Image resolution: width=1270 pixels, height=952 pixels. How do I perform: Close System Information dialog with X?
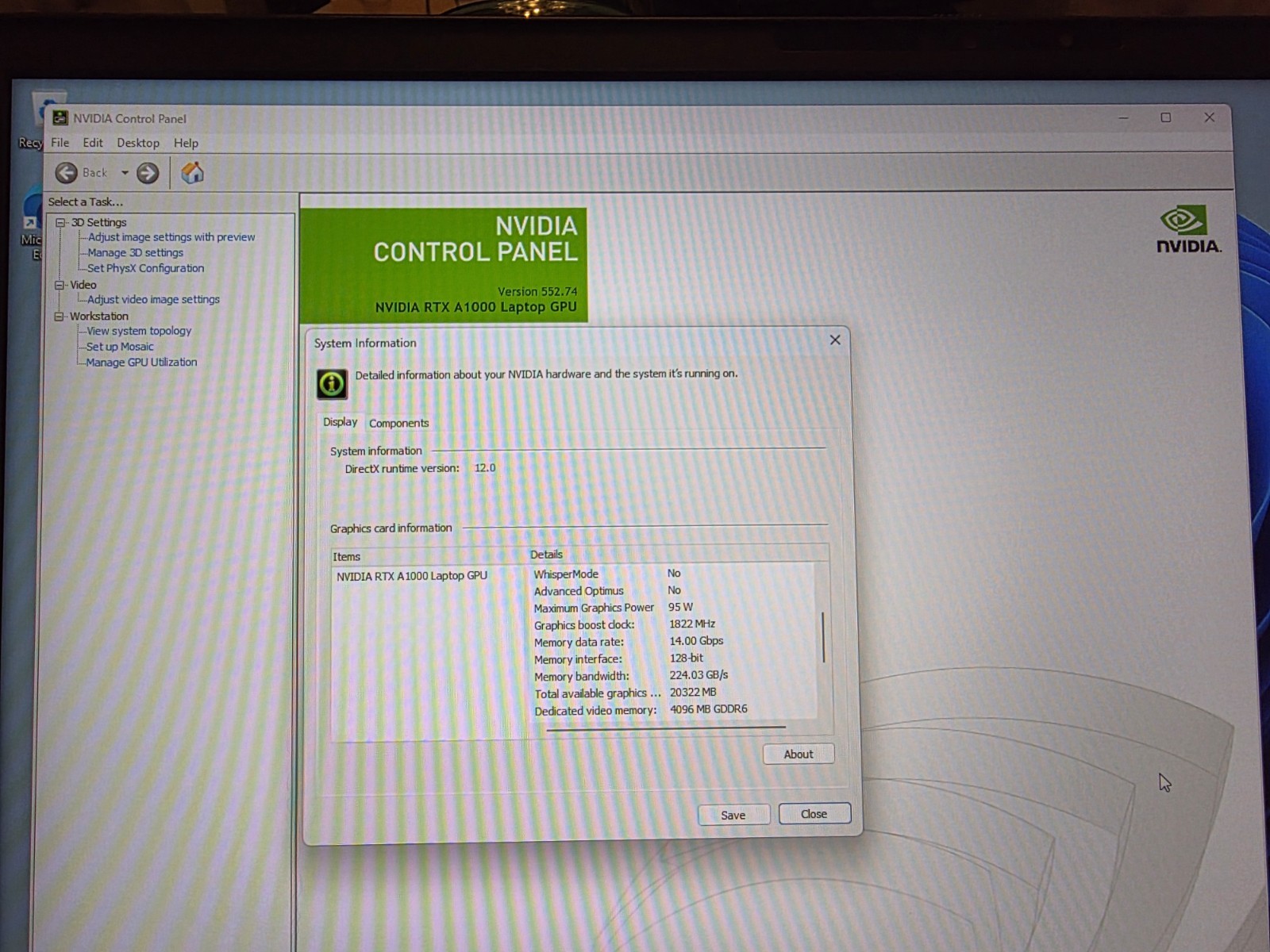(835, 340)
